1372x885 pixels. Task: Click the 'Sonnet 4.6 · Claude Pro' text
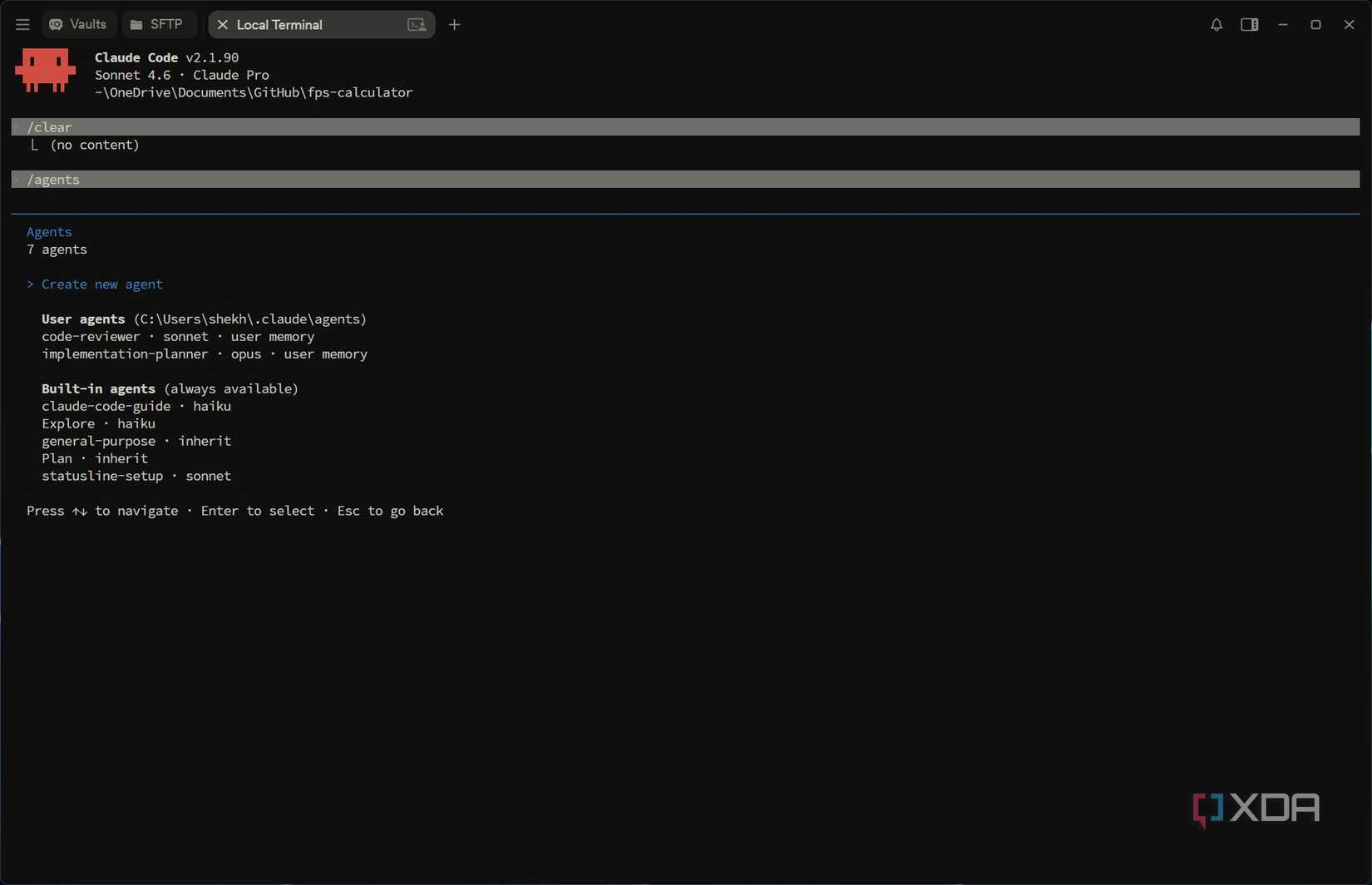182,75
